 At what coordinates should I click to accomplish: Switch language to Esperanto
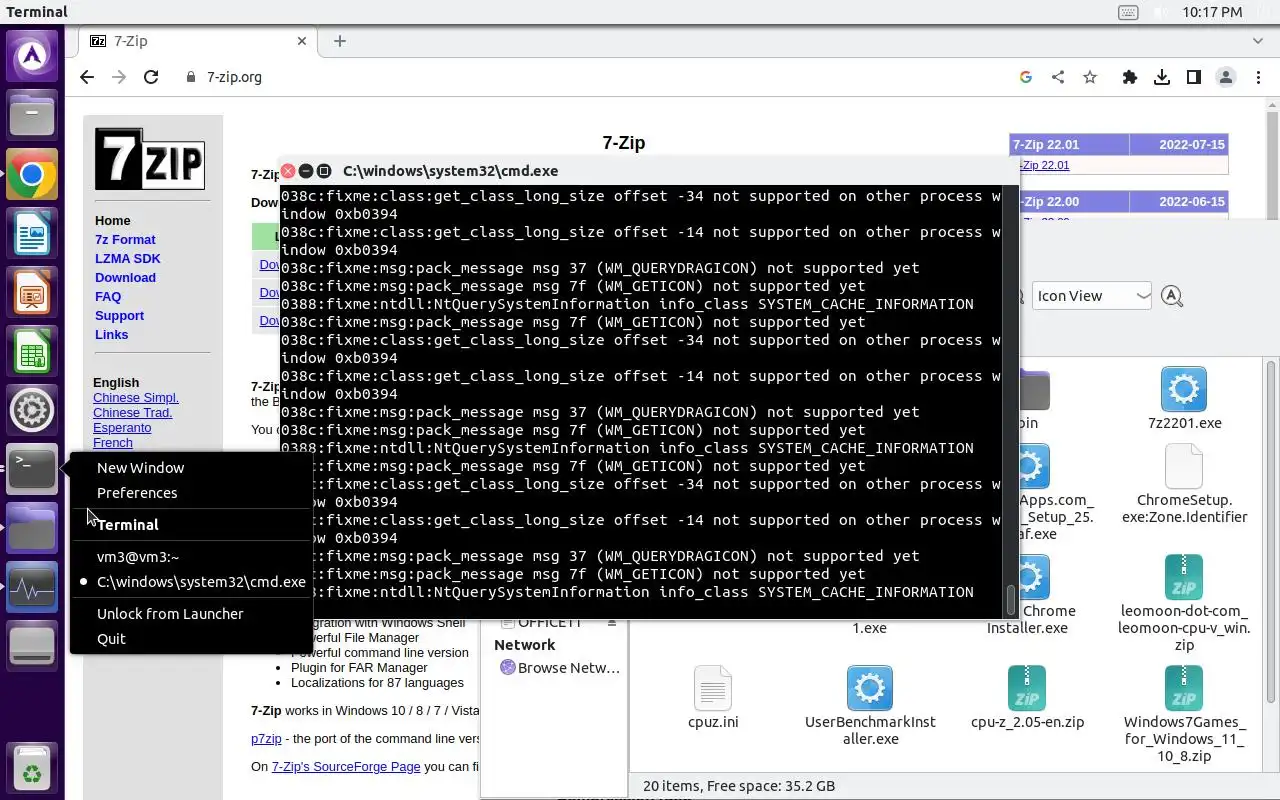click(x=122, y=428)
